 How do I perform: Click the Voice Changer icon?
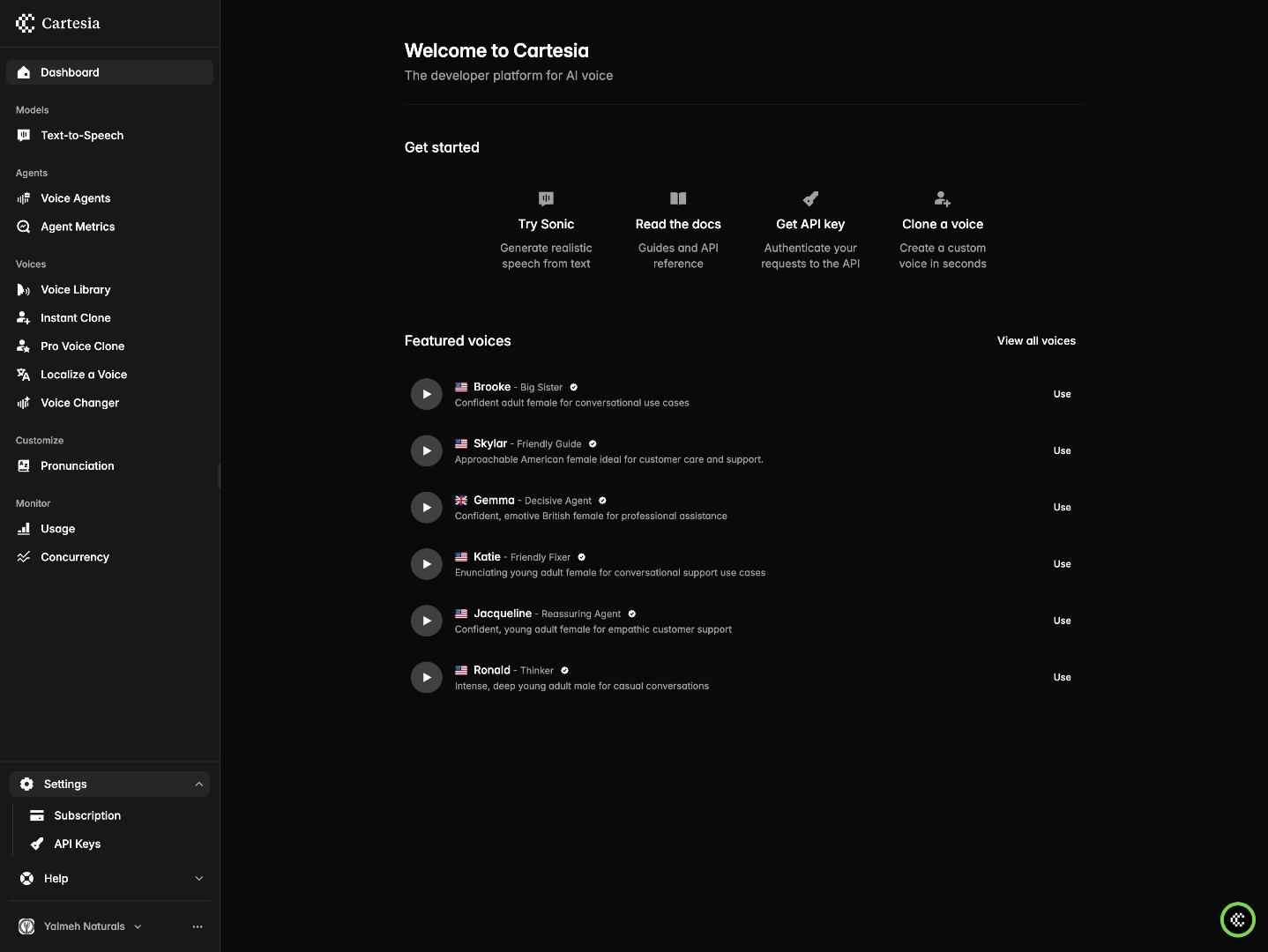(24, 403)
